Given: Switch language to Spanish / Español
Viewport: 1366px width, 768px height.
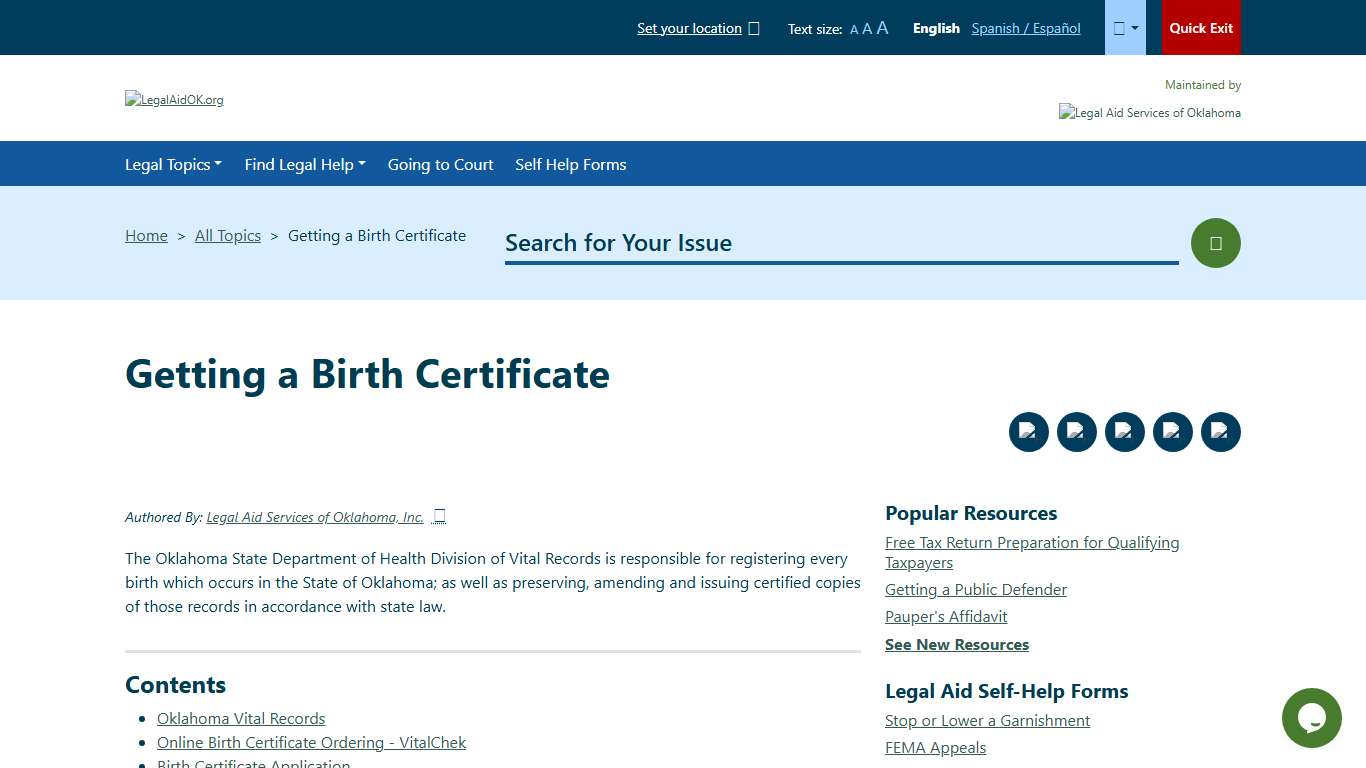Looking at the screenshot, I should coord(1025,28).
